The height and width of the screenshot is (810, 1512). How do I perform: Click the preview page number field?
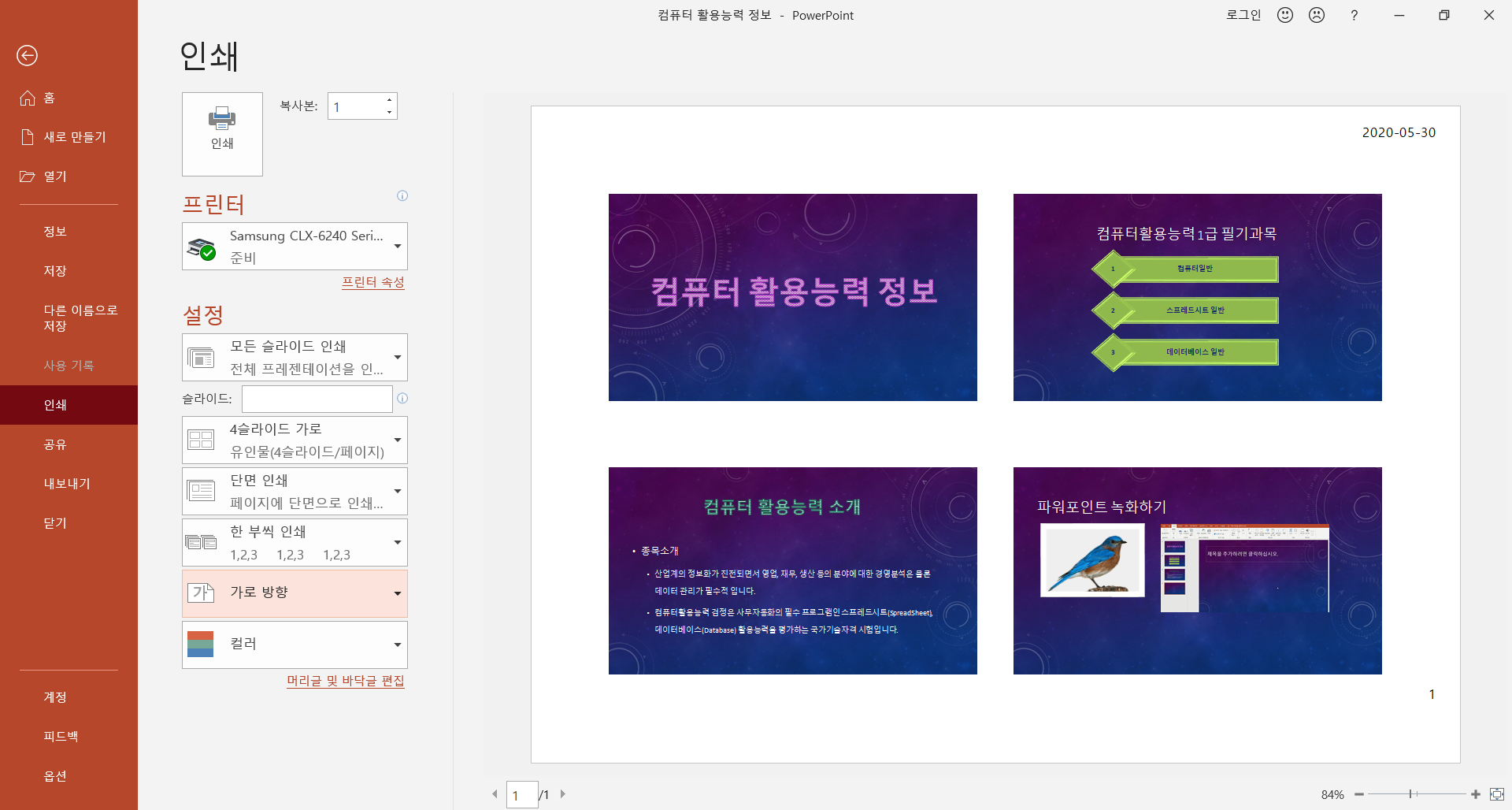(522, 795)
